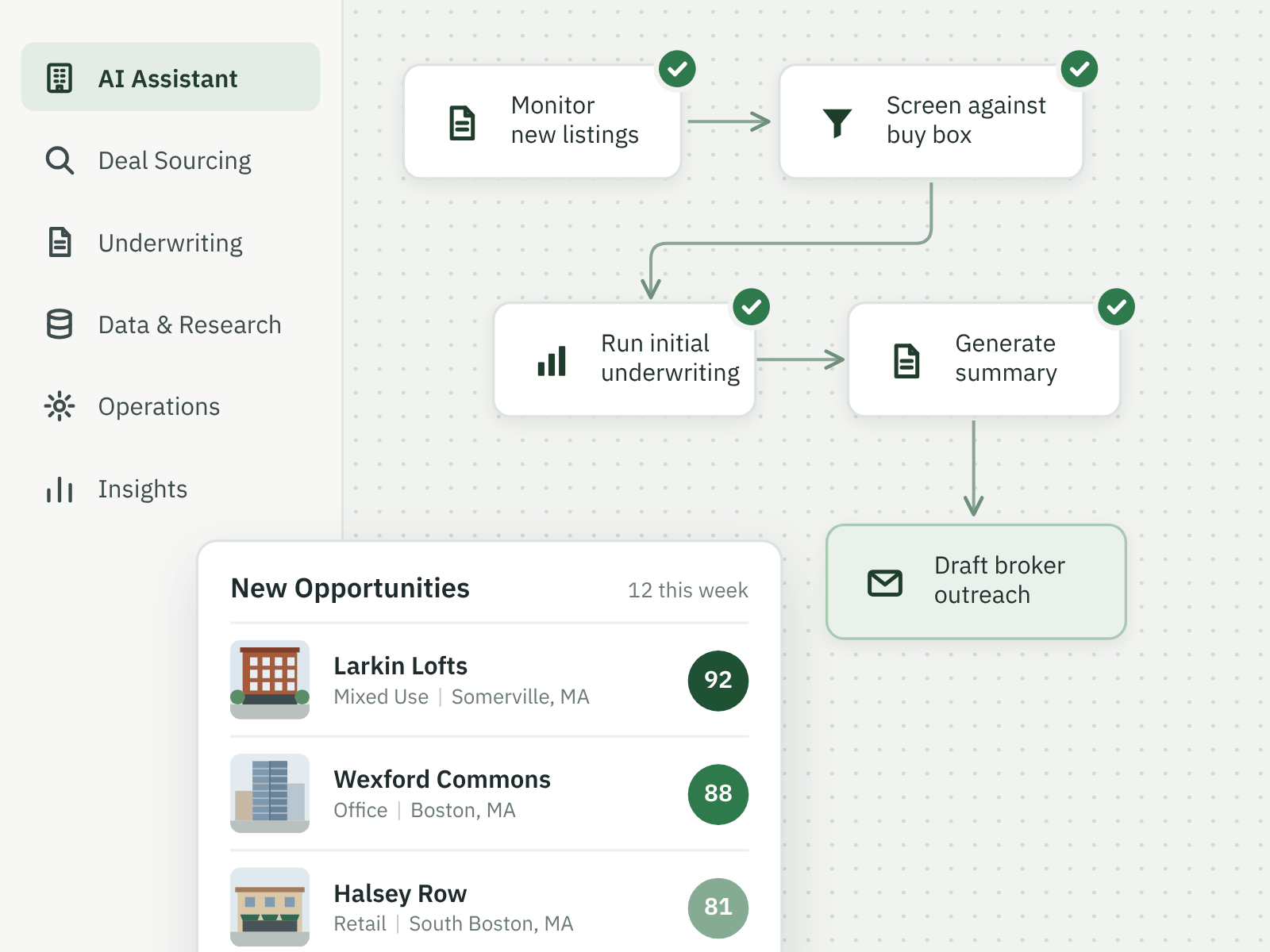Click the bar chart icon in Run initial underwriting
The image size is (1270, 952).
click(552, 360)
